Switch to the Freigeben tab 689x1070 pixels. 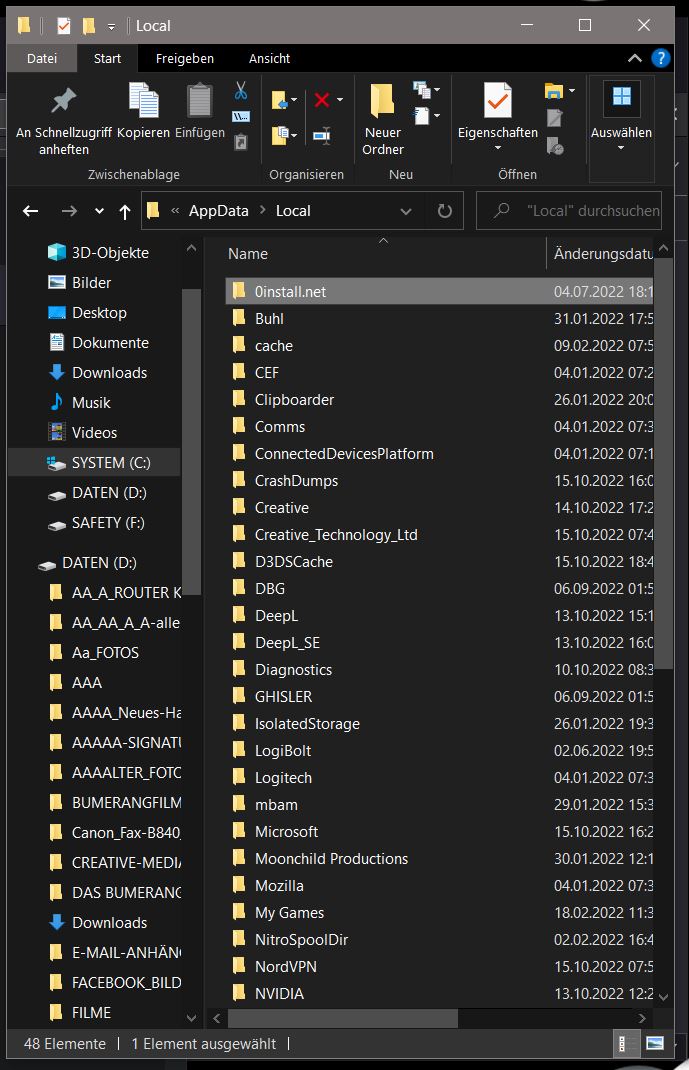click(x=184, y=59)
